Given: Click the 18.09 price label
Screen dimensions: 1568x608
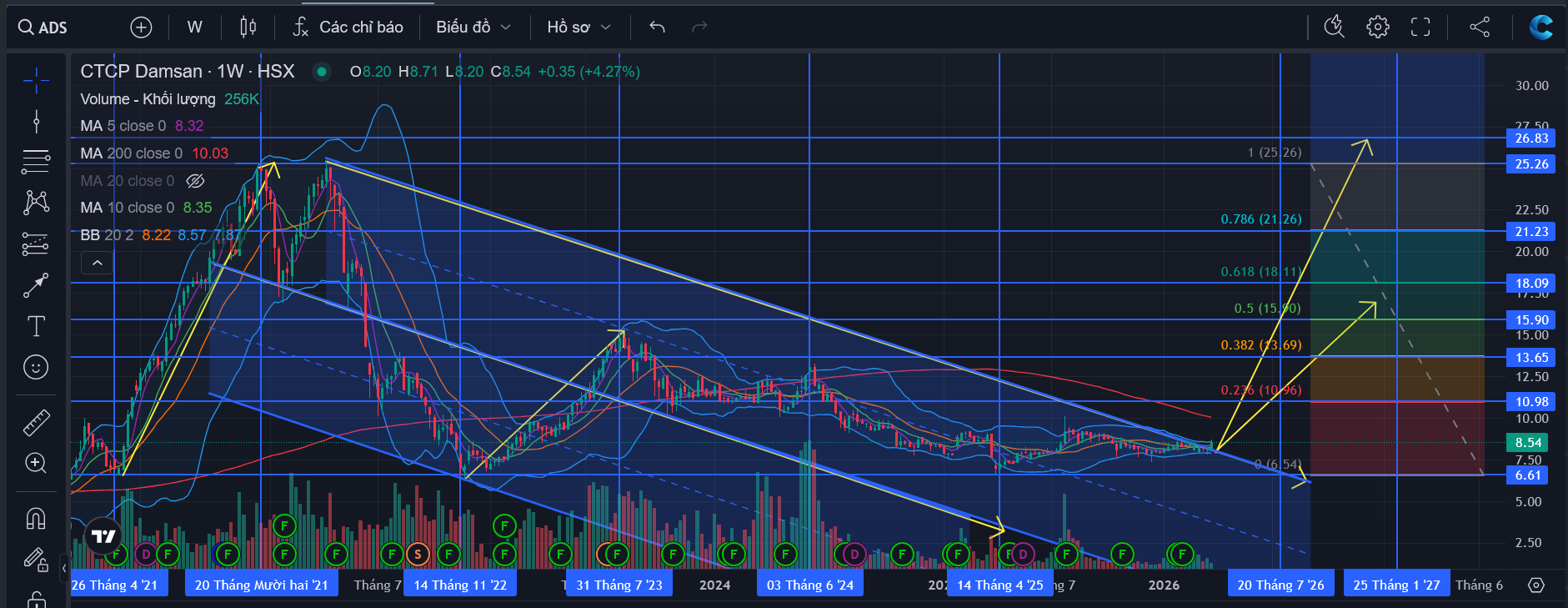Looking at the screenshot, I should point(1531,284).
